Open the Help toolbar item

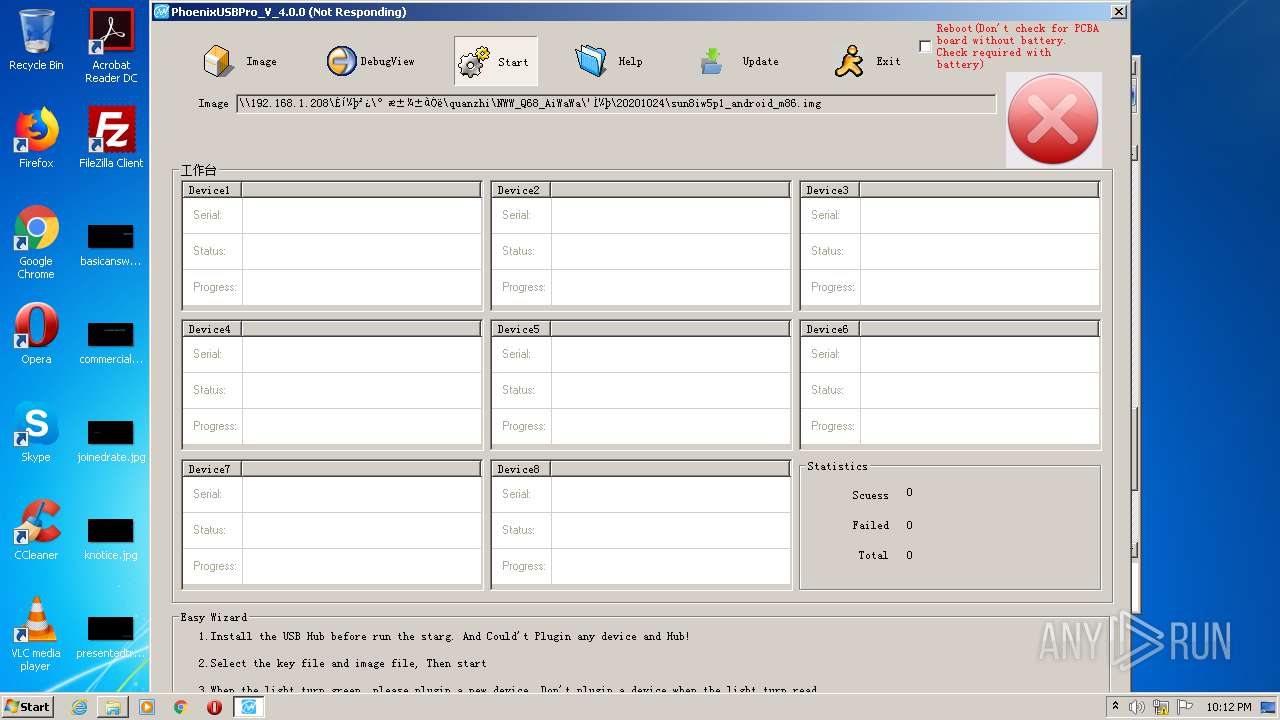click(x=608, y=61)
